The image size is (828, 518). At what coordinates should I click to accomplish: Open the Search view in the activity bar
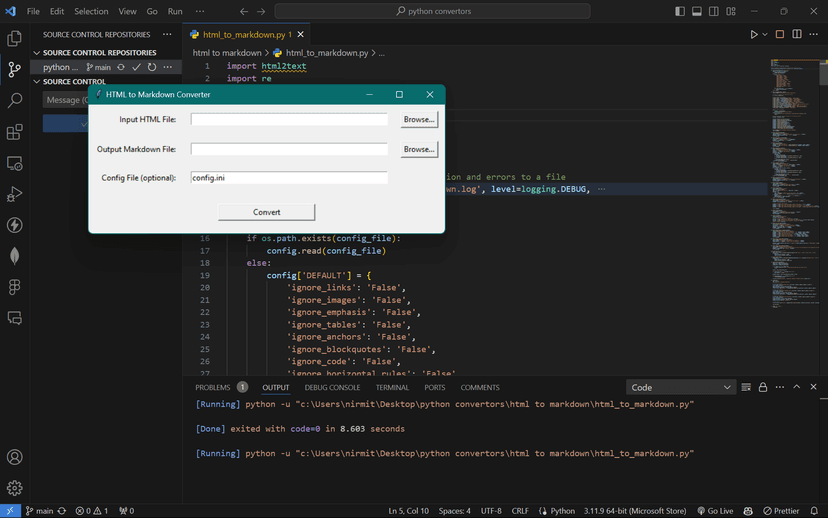coord(14,101)
